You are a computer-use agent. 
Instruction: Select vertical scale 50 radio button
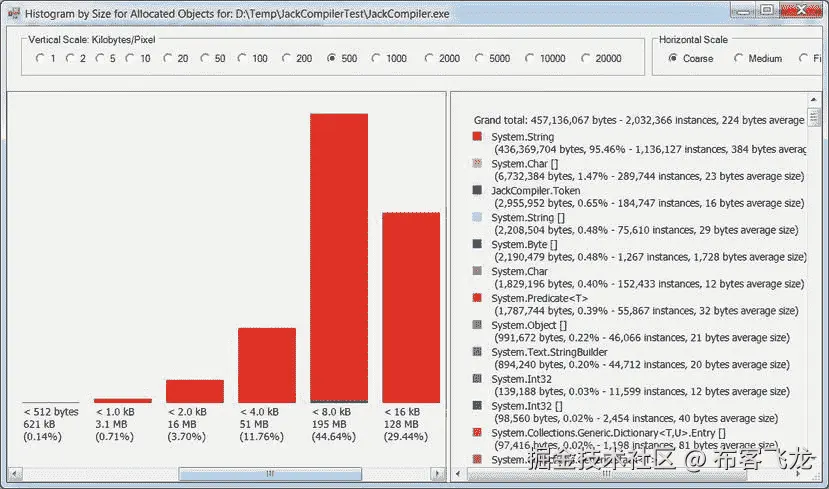[x=205, y=58]
